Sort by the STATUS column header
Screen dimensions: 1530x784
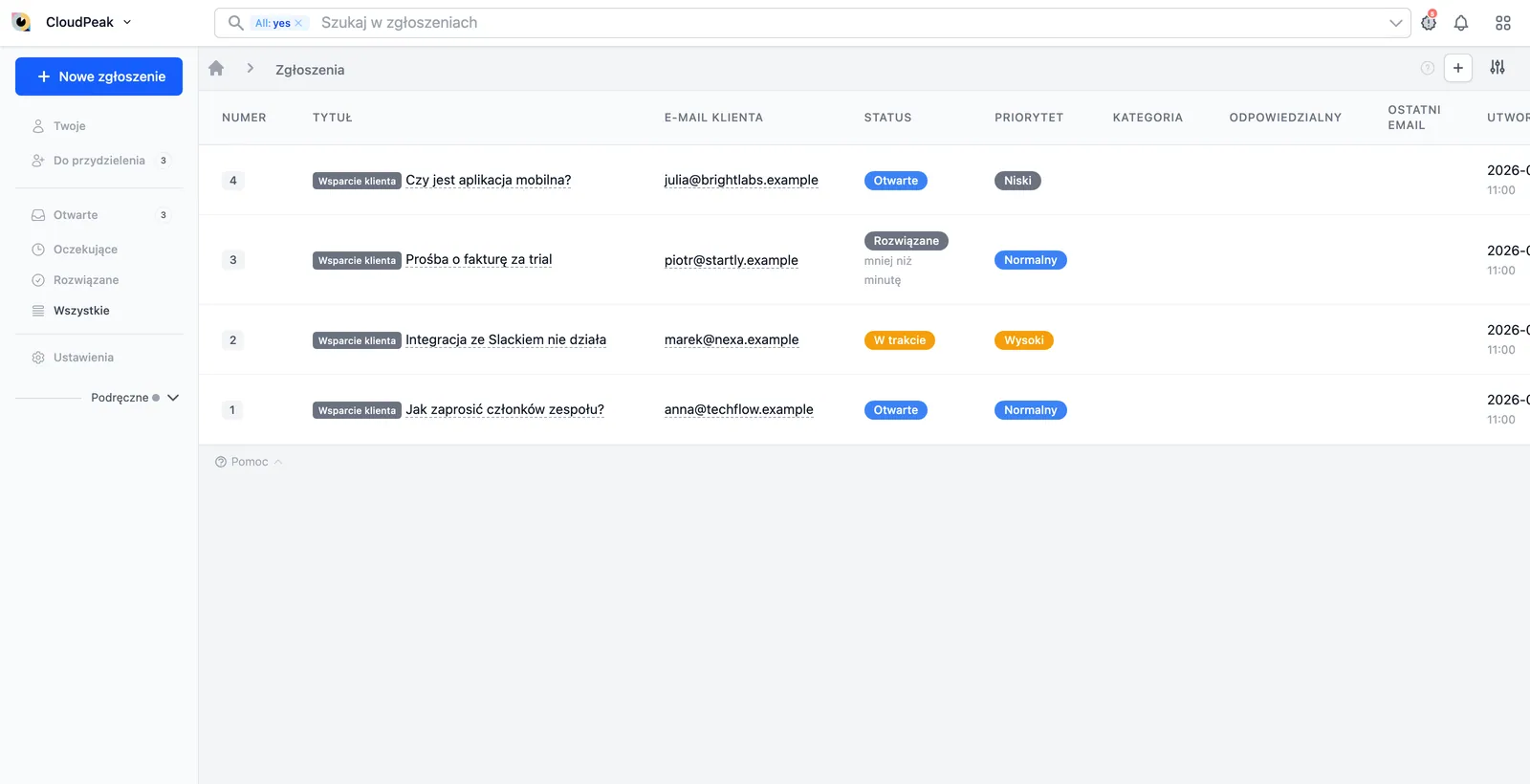[x=888, y=118]
